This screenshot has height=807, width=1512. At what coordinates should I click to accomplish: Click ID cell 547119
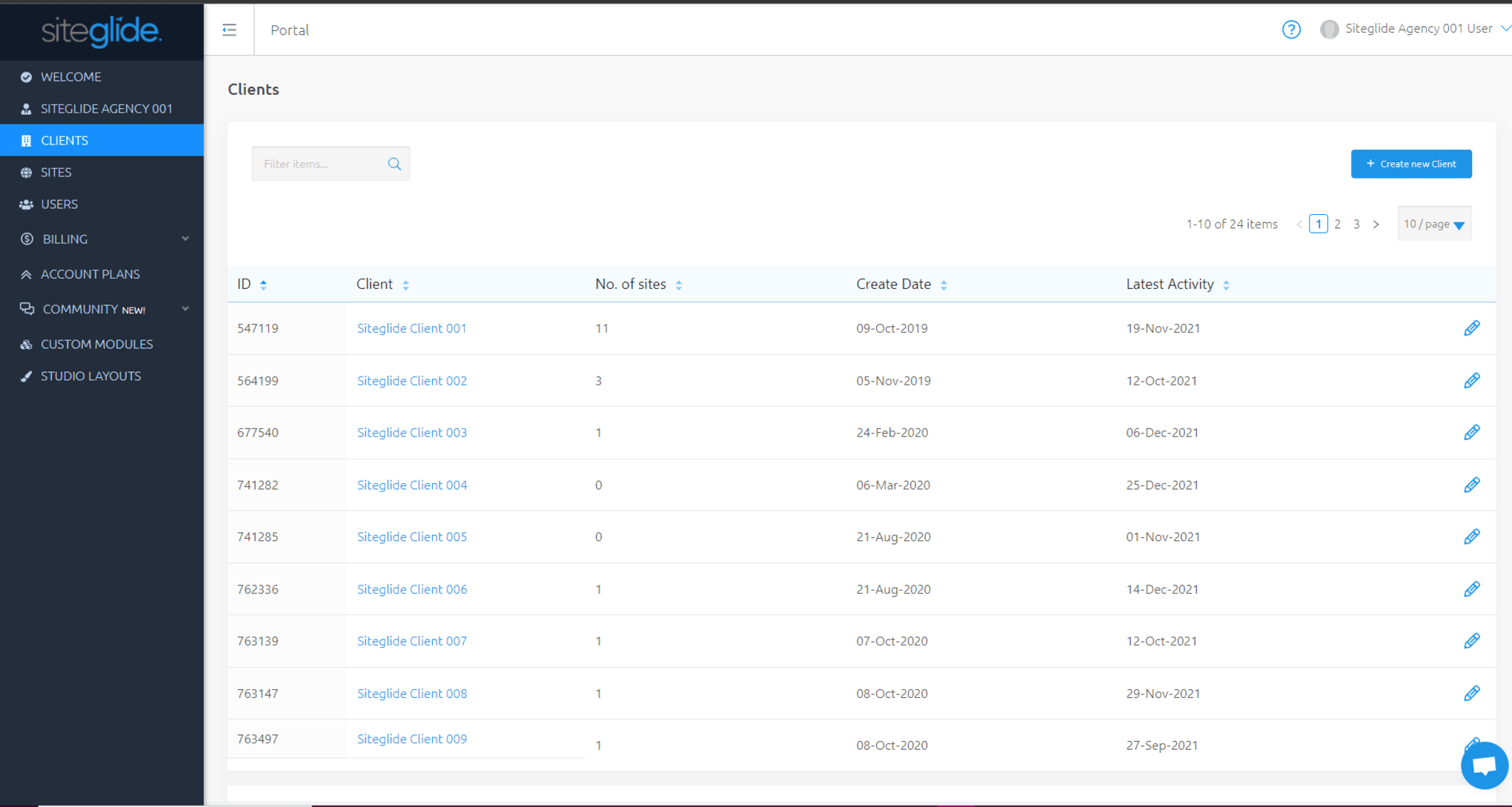click(x=258, y=328)
